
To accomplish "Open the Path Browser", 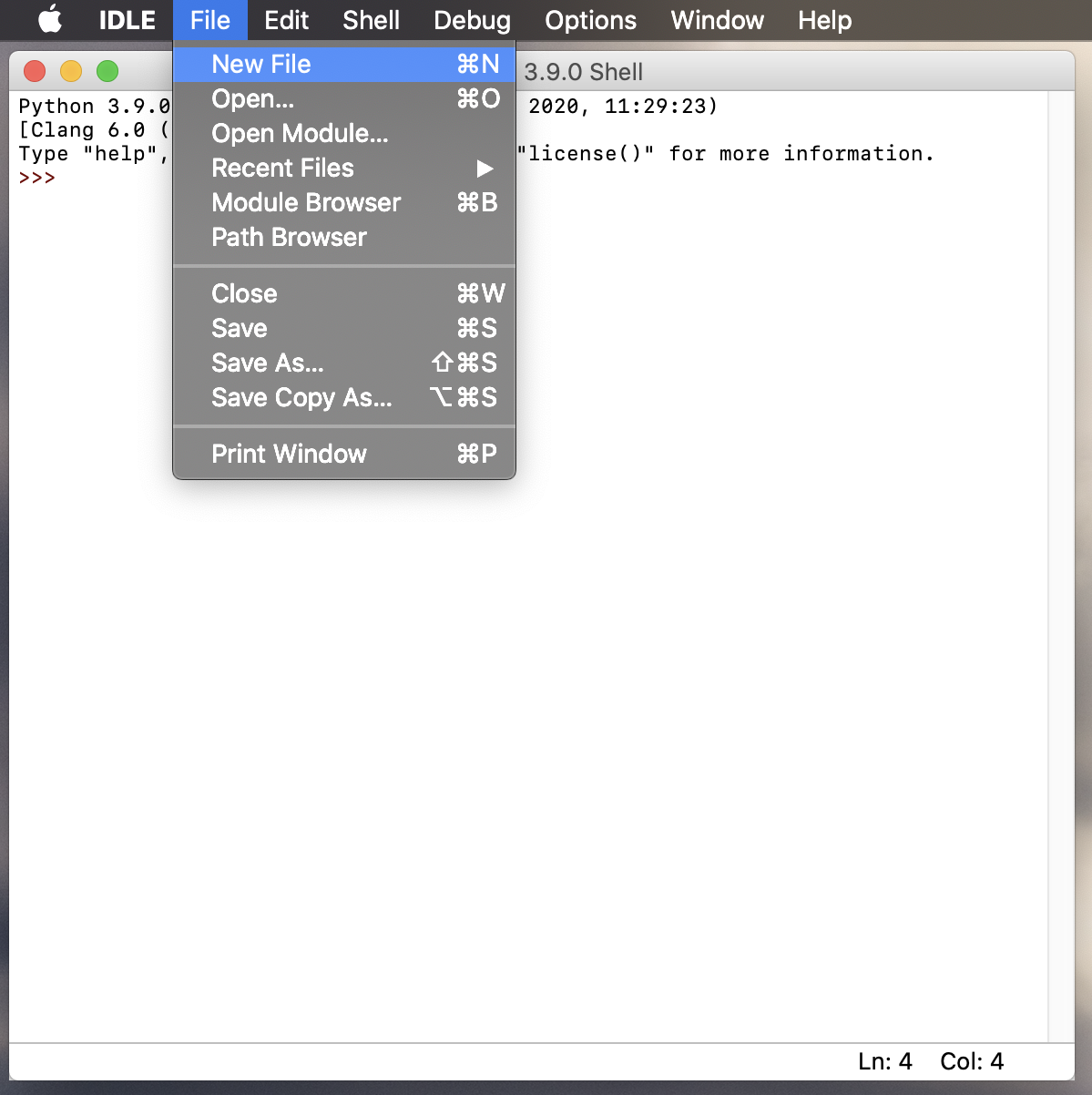I will (x=289, y=237).
